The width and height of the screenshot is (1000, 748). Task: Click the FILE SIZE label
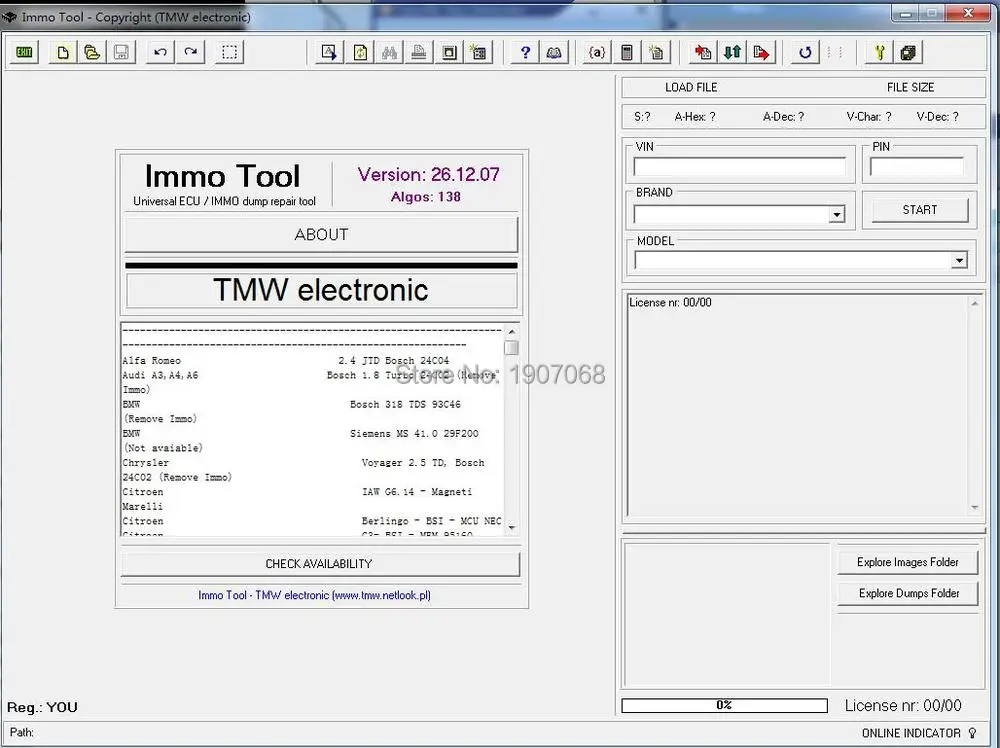click(910, 87)
